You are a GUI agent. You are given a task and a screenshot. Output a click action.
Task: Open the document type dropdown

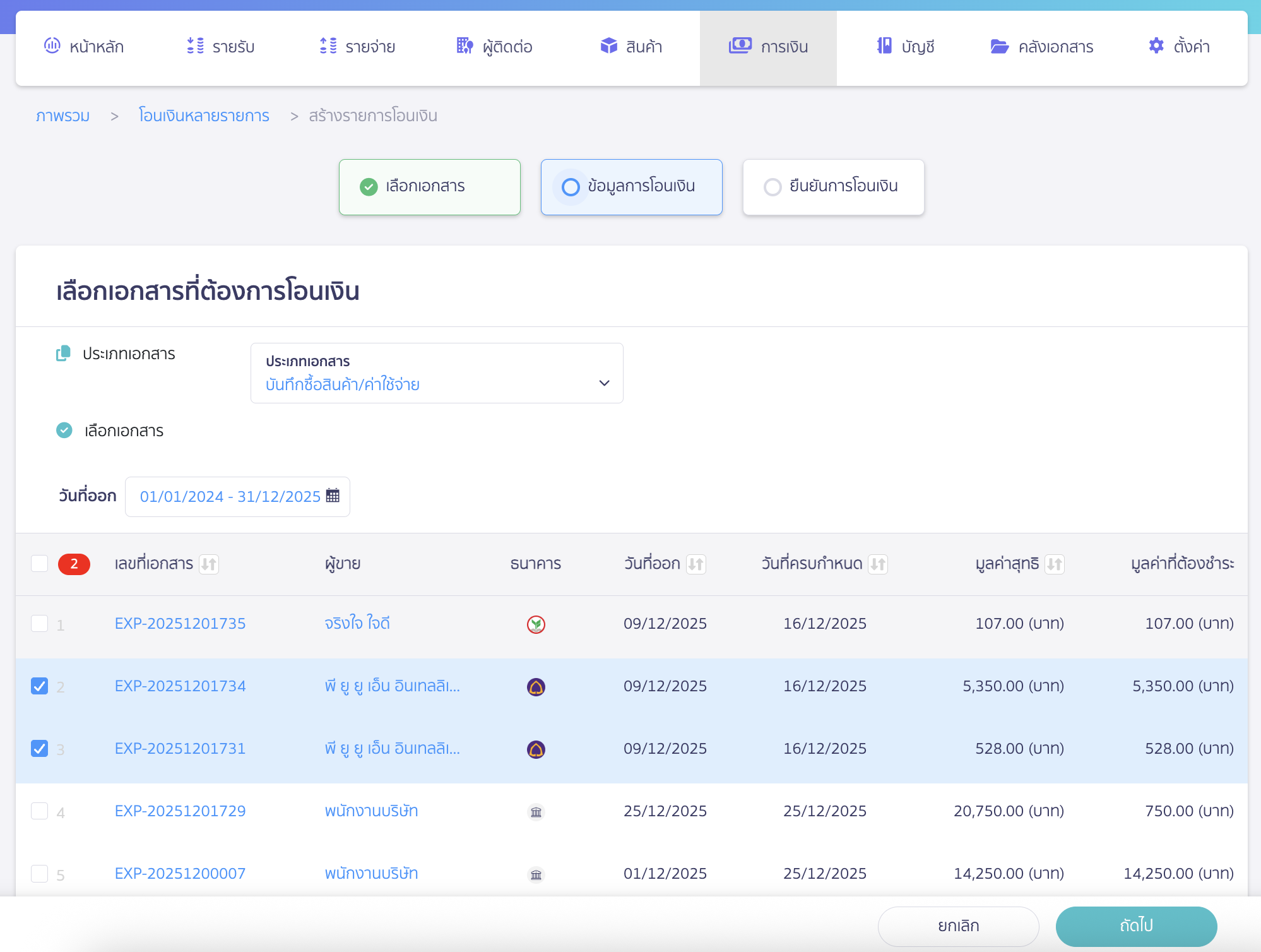436,373
